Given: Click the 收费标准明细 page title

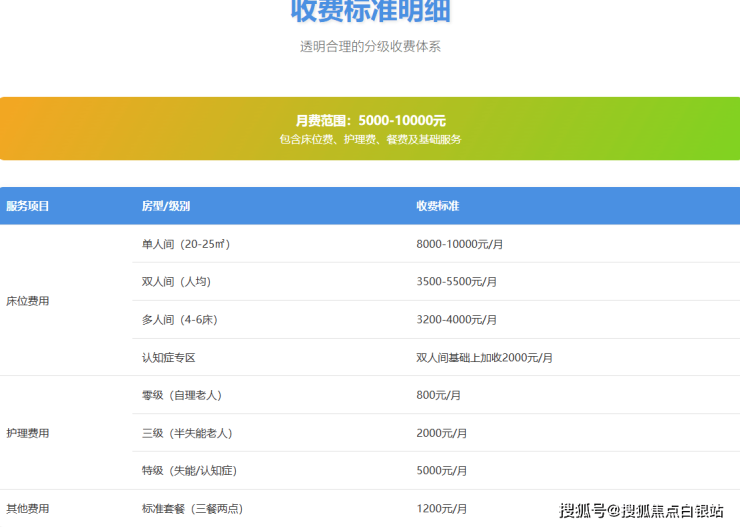Looking at the screenshot, I should 370,12.
